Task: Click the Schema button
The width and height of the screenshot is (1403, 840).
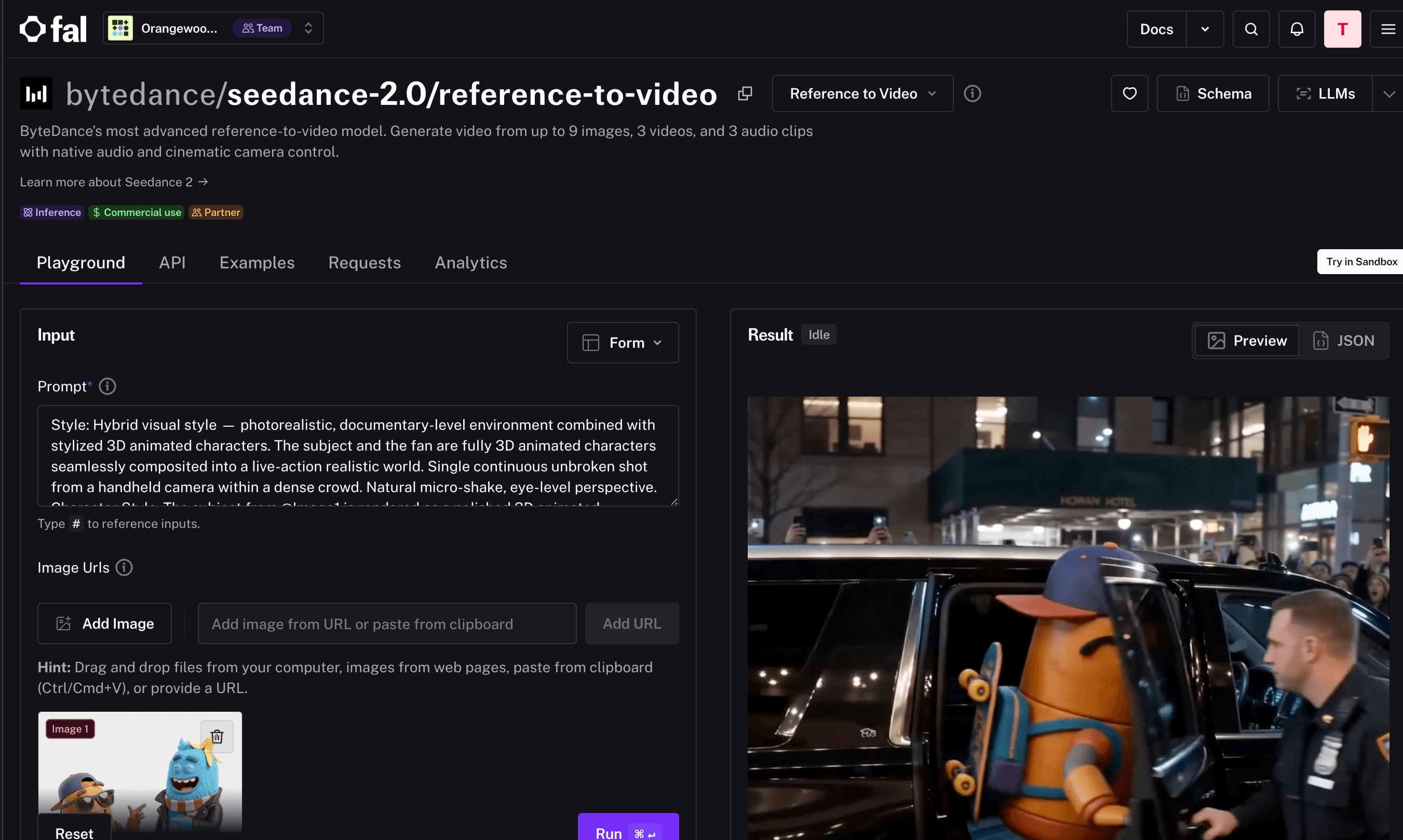Action: pyautogui.click(x=1213, y=93)
